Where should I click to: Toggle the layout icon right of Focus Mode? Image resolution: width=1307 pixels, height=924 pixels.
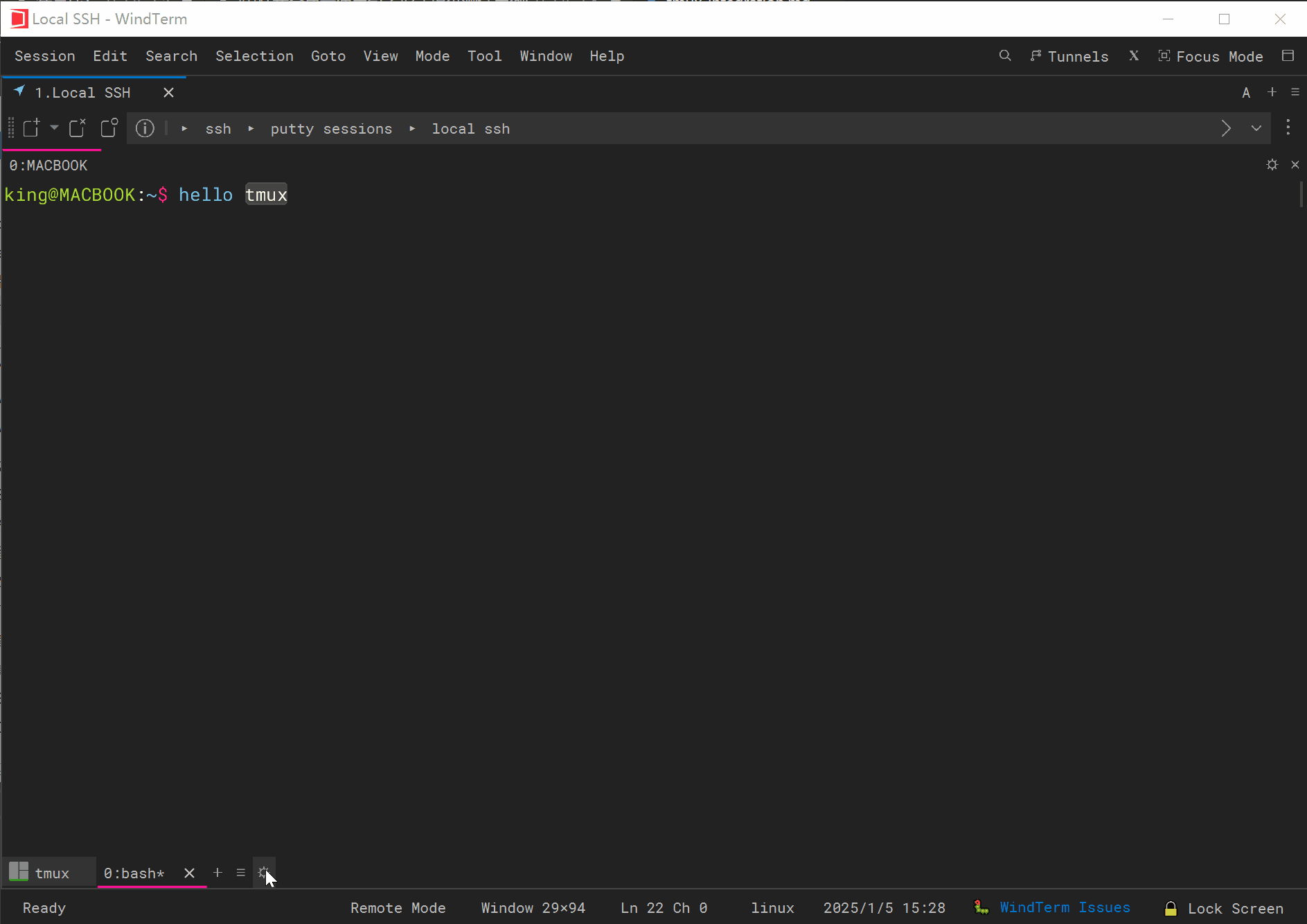coord(1288,56)
